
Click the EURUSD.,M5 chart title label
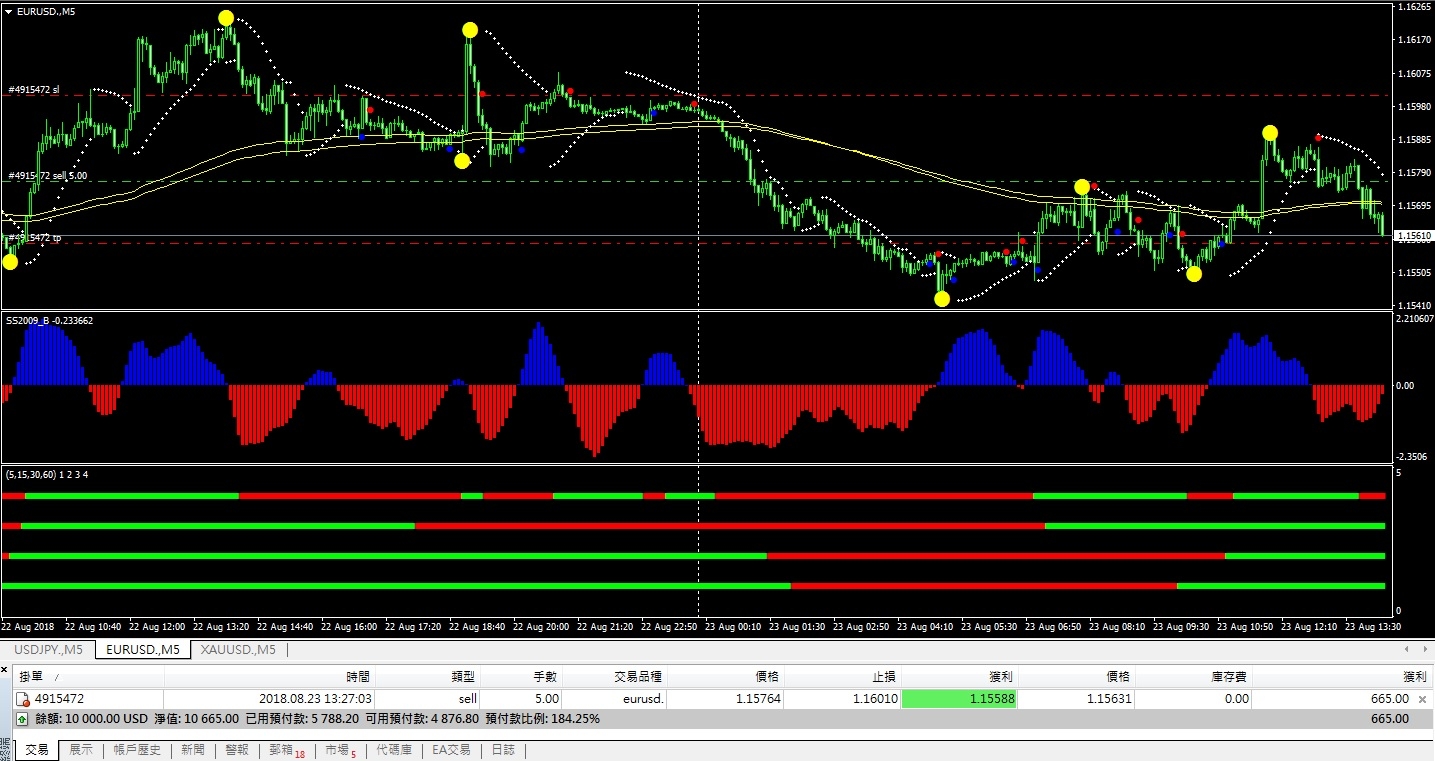pos(45,11)
